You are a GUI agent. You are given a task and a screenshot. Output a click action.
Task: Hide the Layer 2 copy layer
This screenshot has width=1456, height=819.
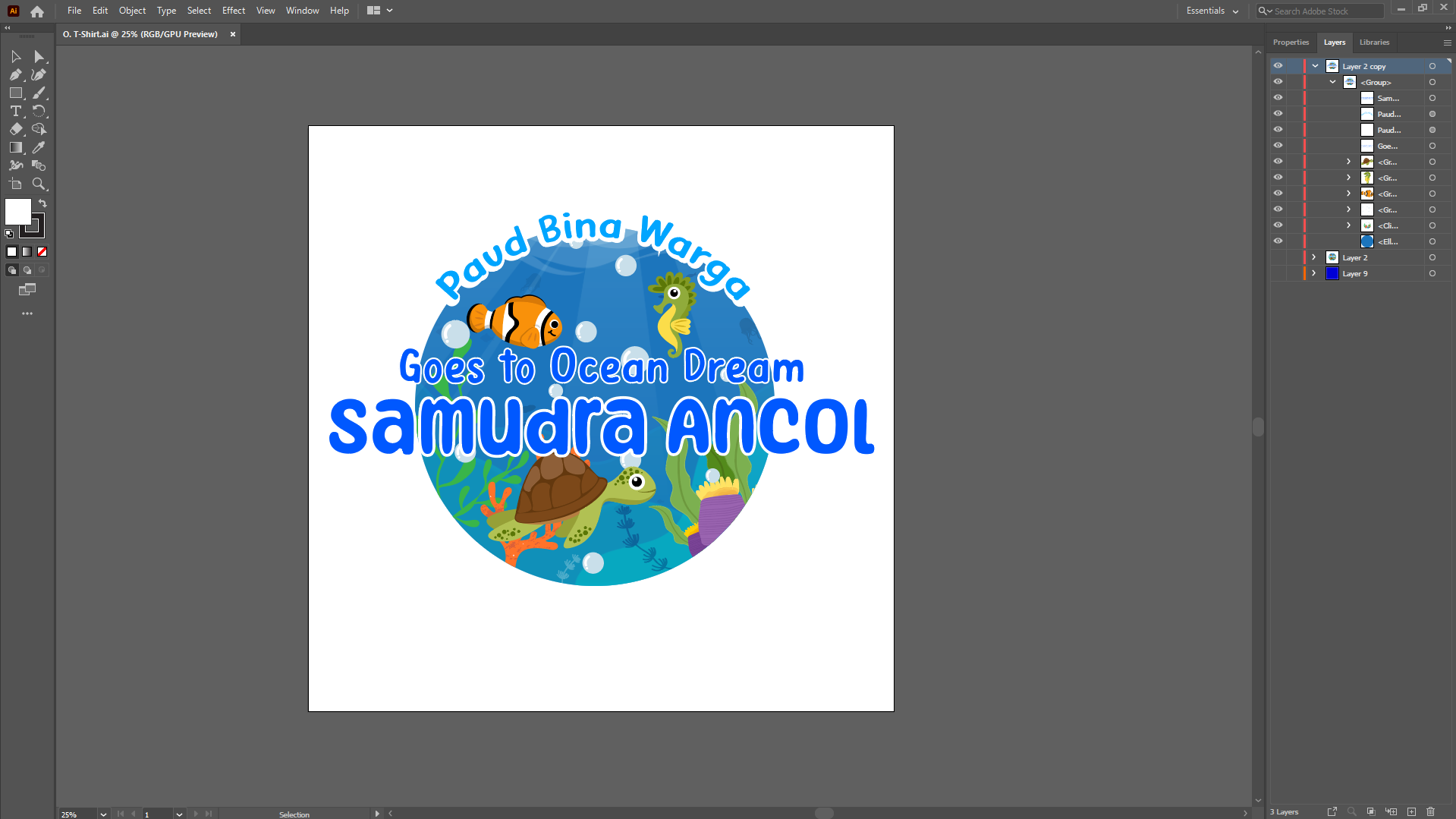[1278, 66]
